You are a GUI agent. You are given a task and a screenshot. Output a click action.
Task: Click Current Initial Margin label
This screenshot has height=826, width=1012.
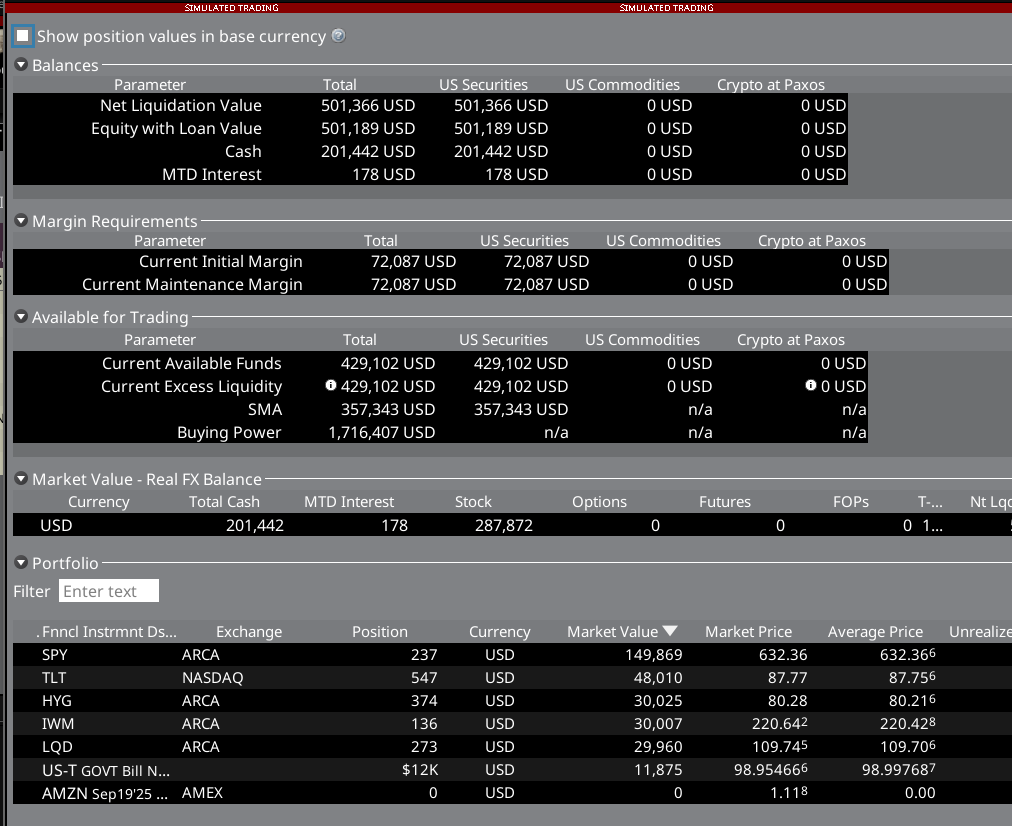click(221, 261)
